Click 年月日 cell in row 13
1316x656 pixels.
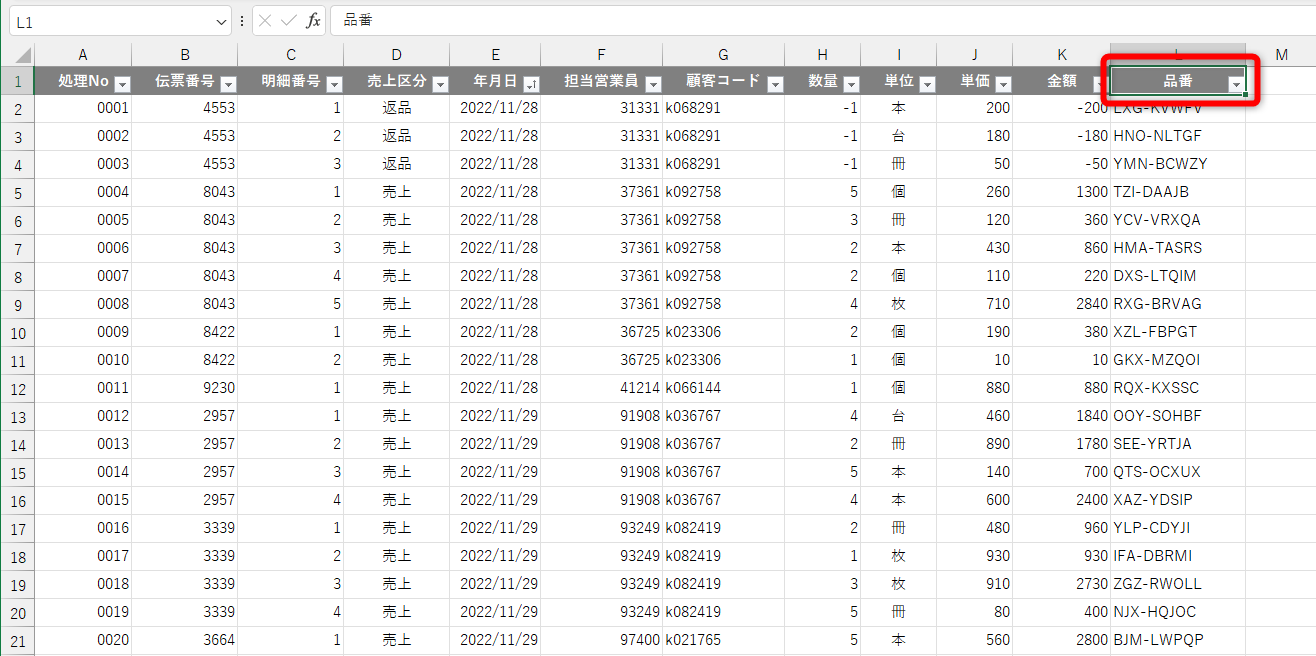[x=495, y=416]
